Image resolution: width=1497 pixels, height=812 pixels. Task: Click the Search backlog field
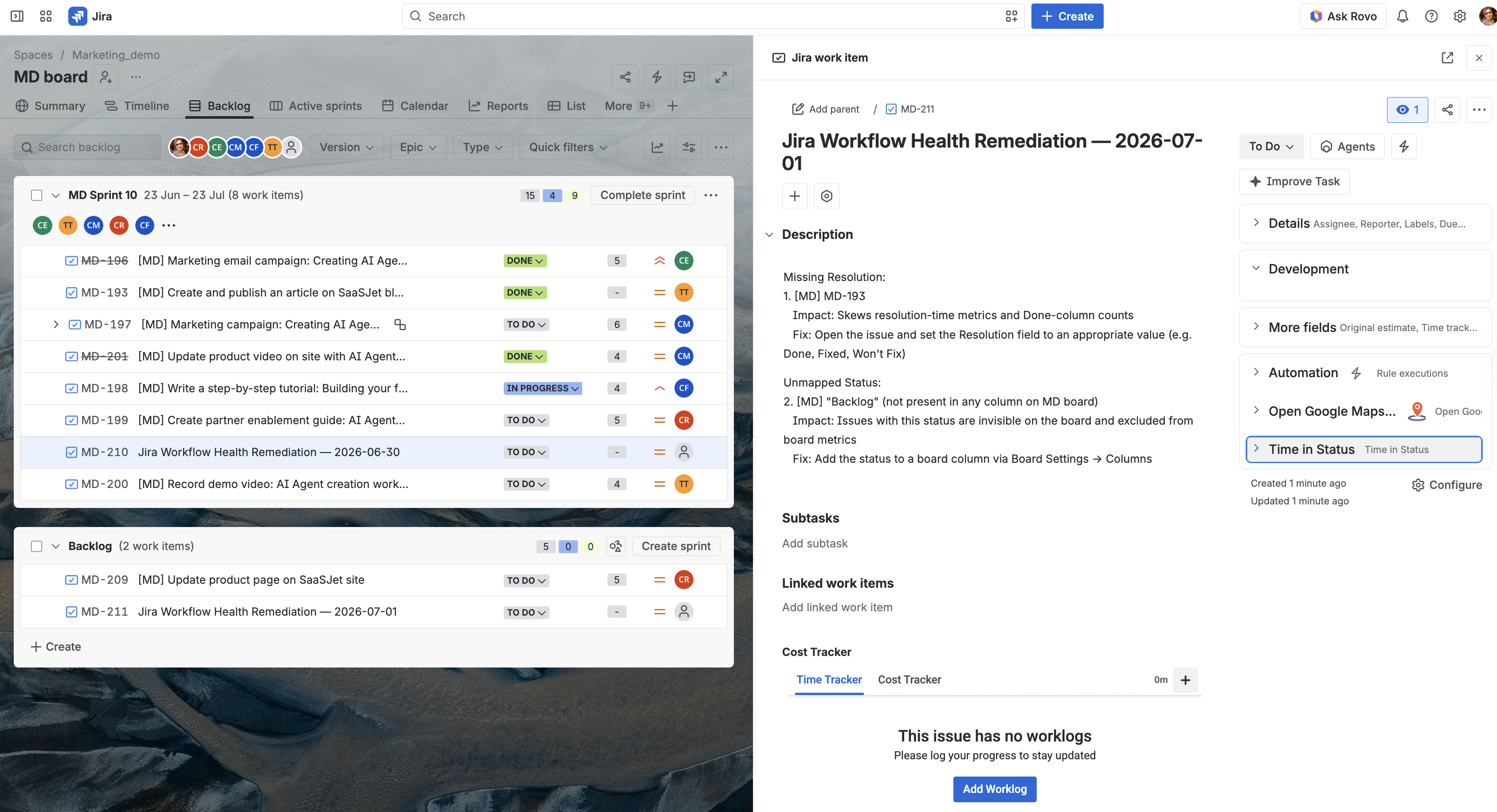[x=87, y=148]
